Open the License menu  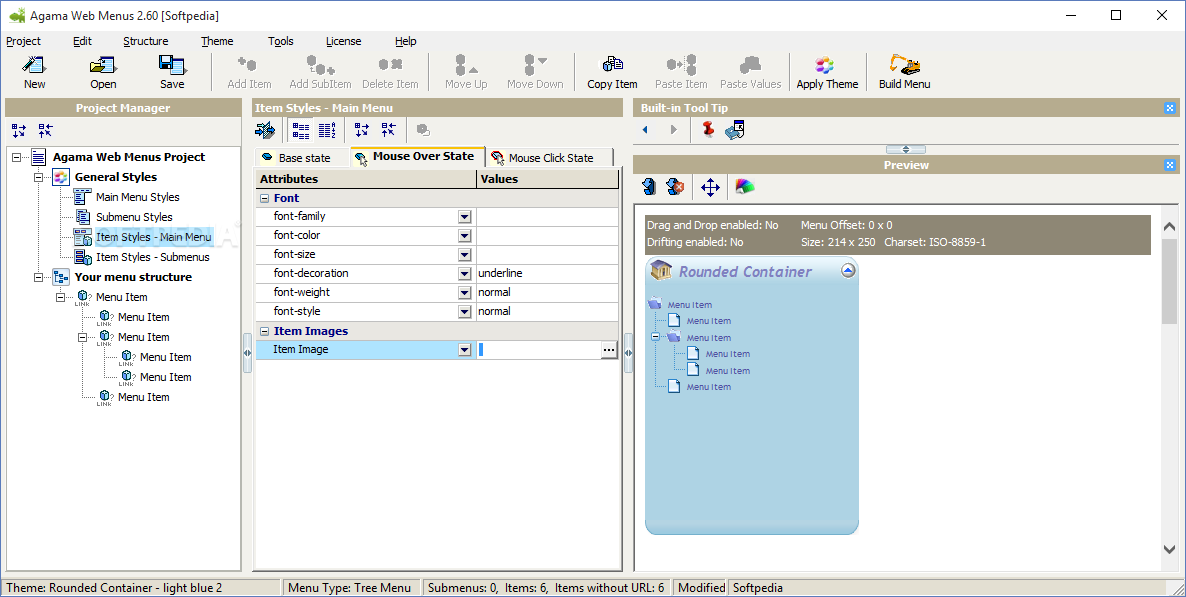click(x=343, y=41)
